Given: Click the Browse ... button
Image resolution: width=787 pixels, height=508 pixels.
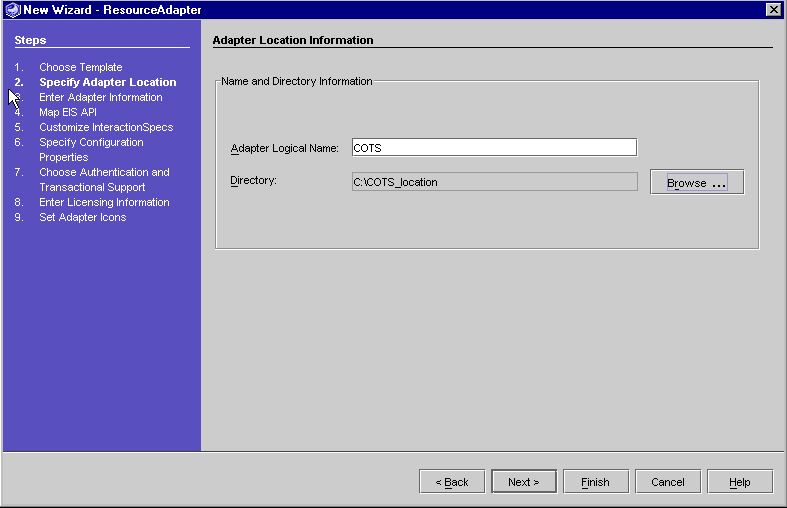Looking at the screenshot, I should (x=697, y=182).
